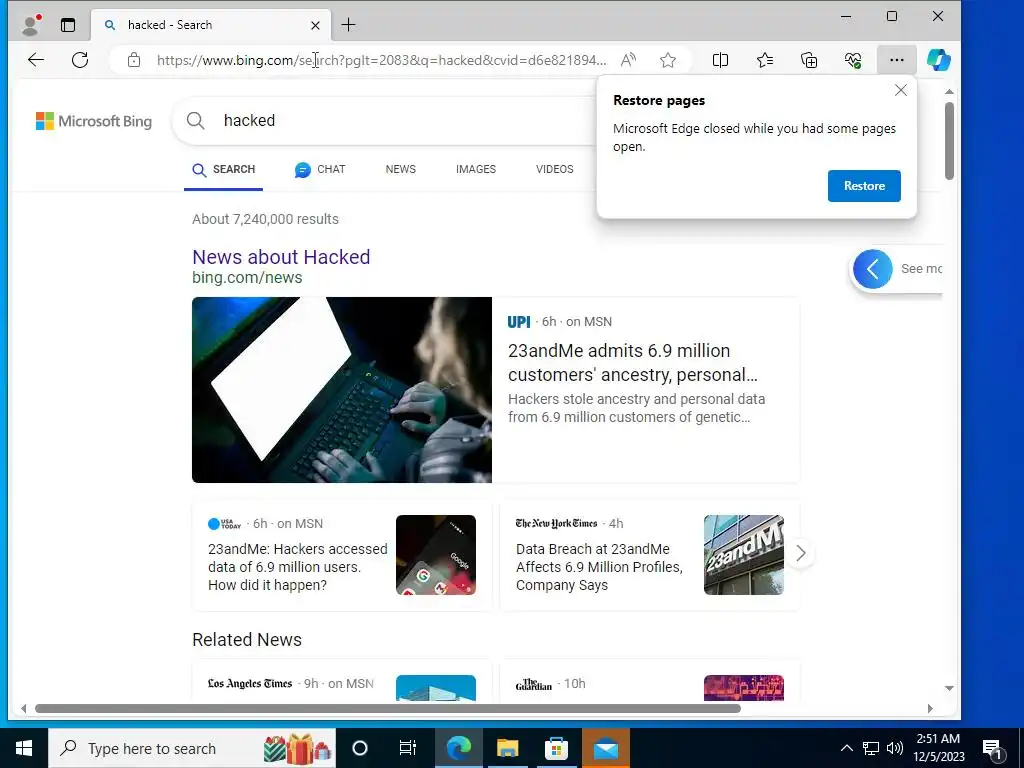Click the search magnifier icon in Bing box
Viewport: 1024px width, 768px height.
195,120
